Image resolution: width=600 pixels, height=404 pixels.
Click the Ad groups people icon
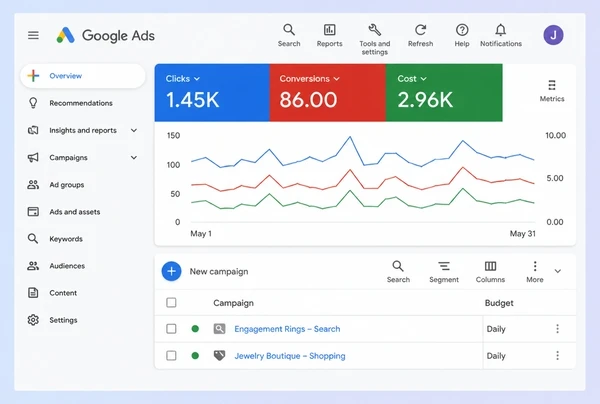coord(33,185)
